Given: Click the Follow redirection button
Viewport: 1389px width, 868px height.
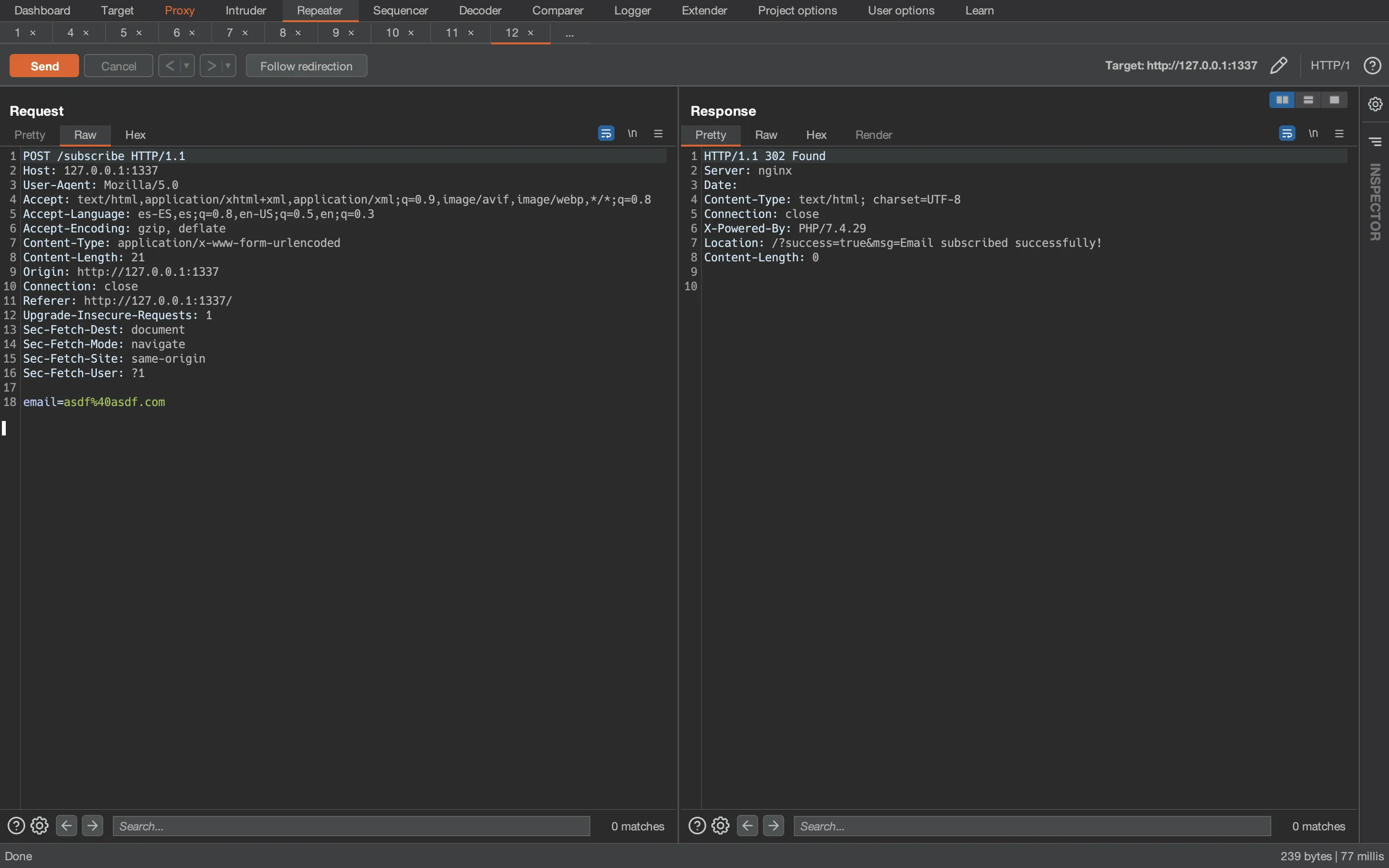Looking at the screenshot, I should 306,64.
